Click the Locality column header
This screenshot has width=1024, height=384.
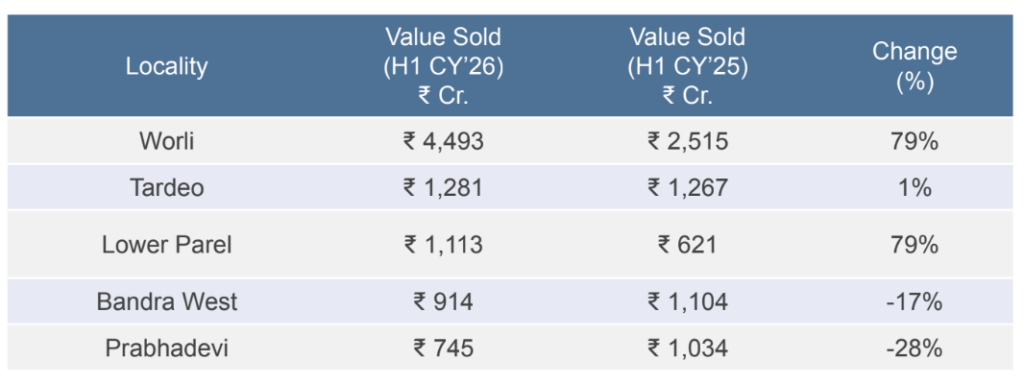click(167, 67)
